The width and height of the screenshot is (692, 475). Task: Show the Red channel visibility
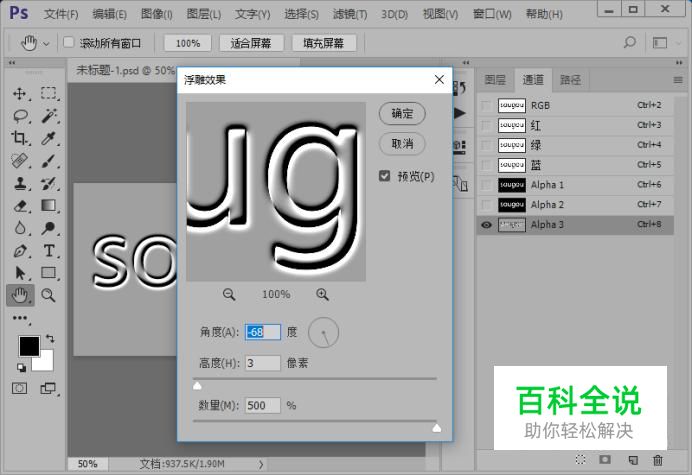click(486, 125)
